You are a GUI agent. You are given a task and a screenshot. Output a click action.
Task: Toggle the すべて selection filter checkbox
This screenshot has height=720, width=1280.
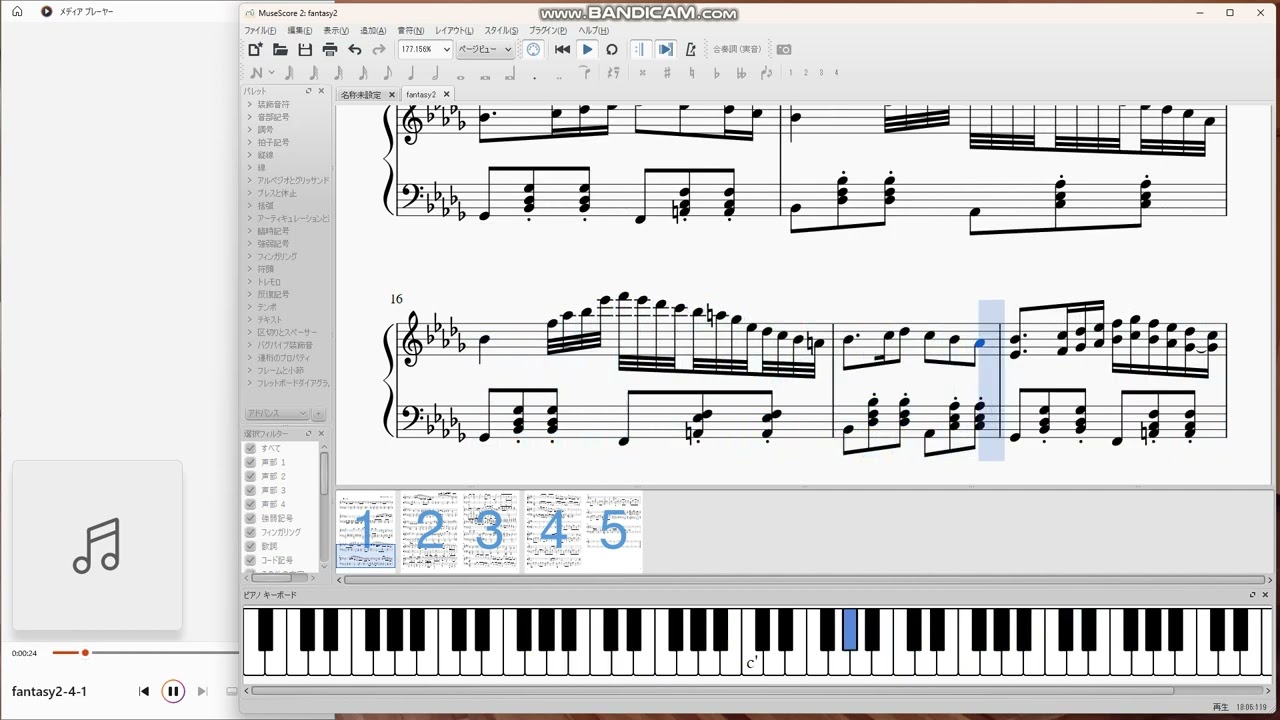251,448
